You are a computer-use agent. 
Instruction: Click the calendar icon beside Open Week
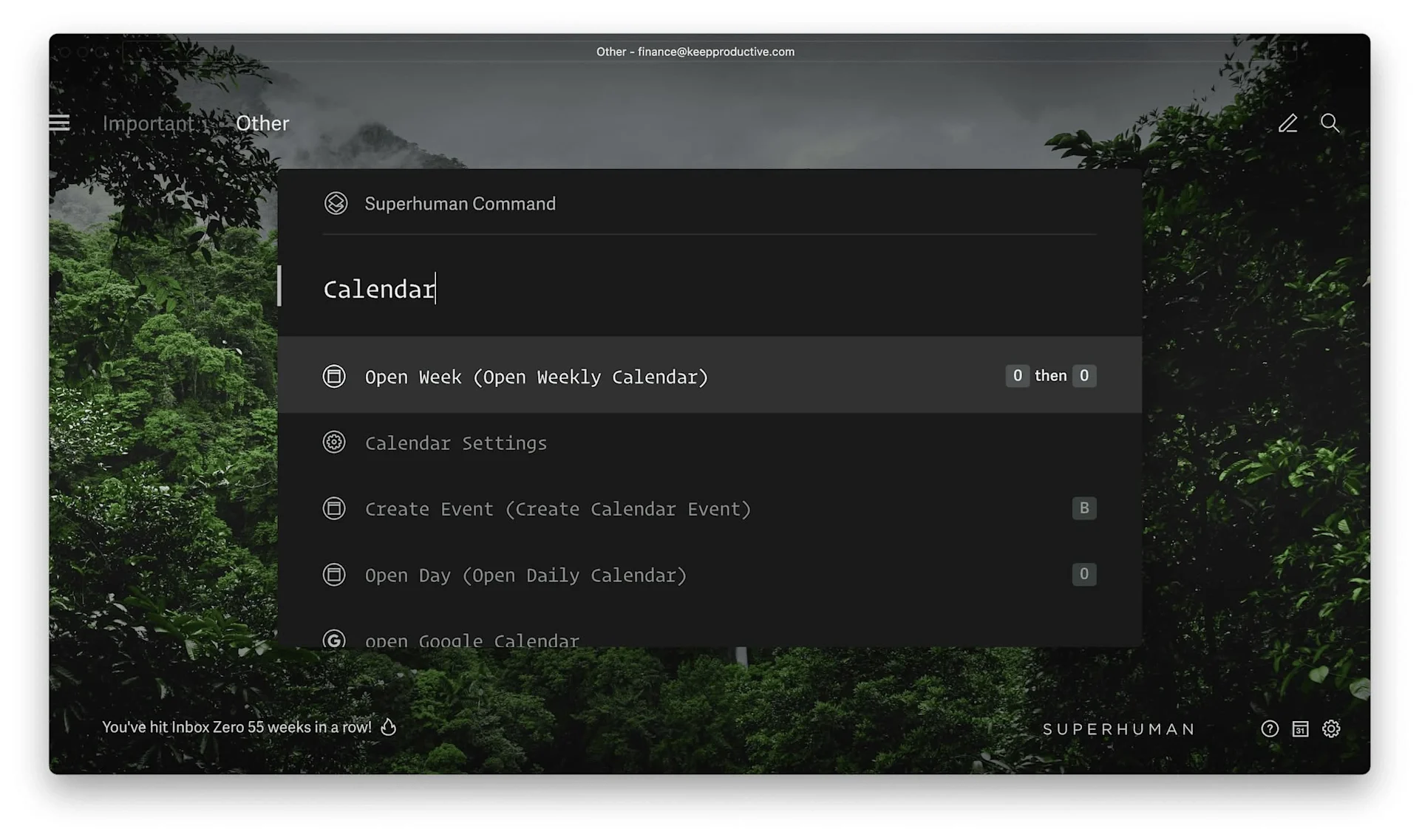click(x=334, y=377)
